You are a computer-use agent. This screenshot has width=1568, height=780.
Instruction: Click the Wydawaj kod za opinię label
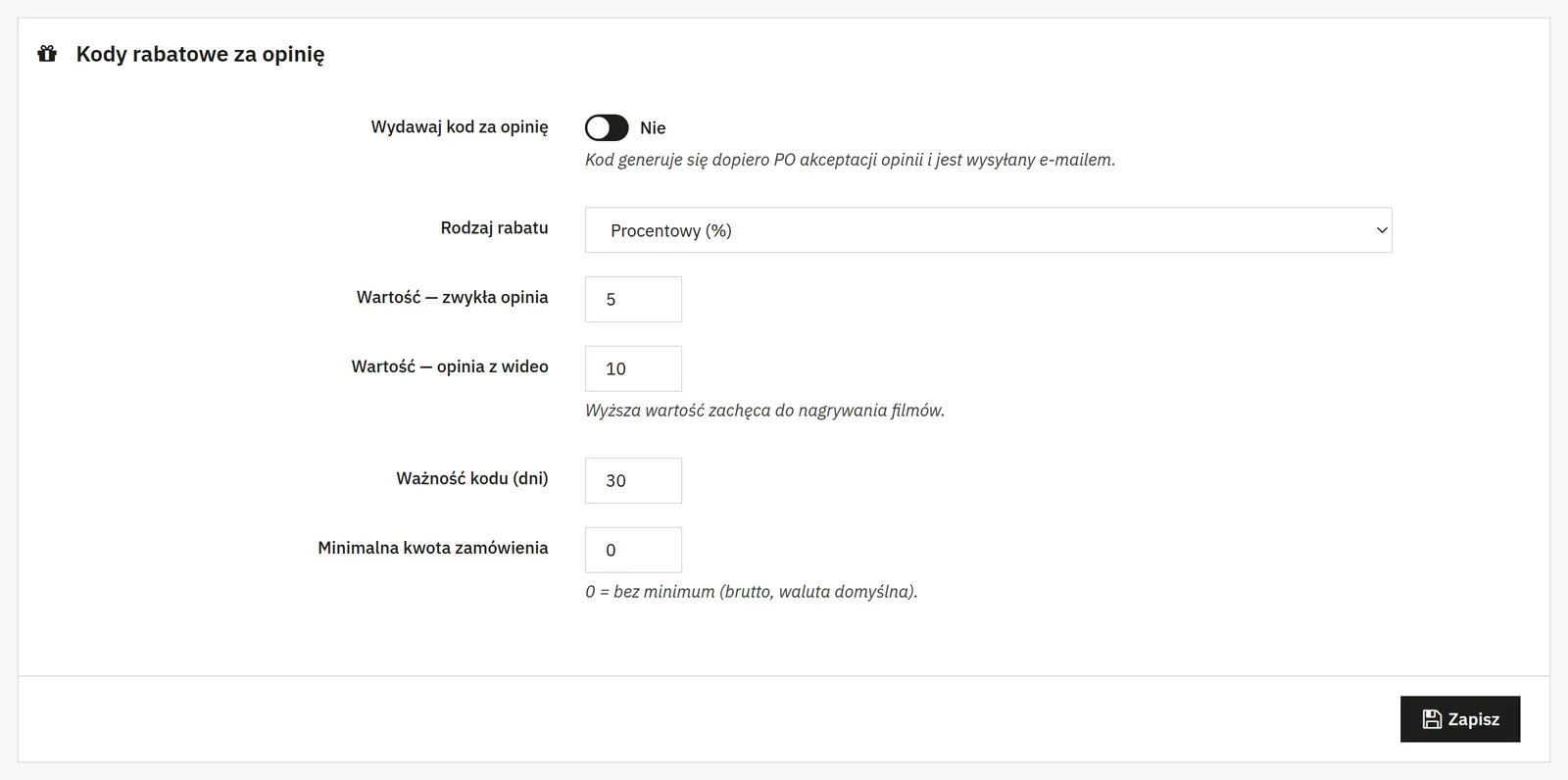460,126
